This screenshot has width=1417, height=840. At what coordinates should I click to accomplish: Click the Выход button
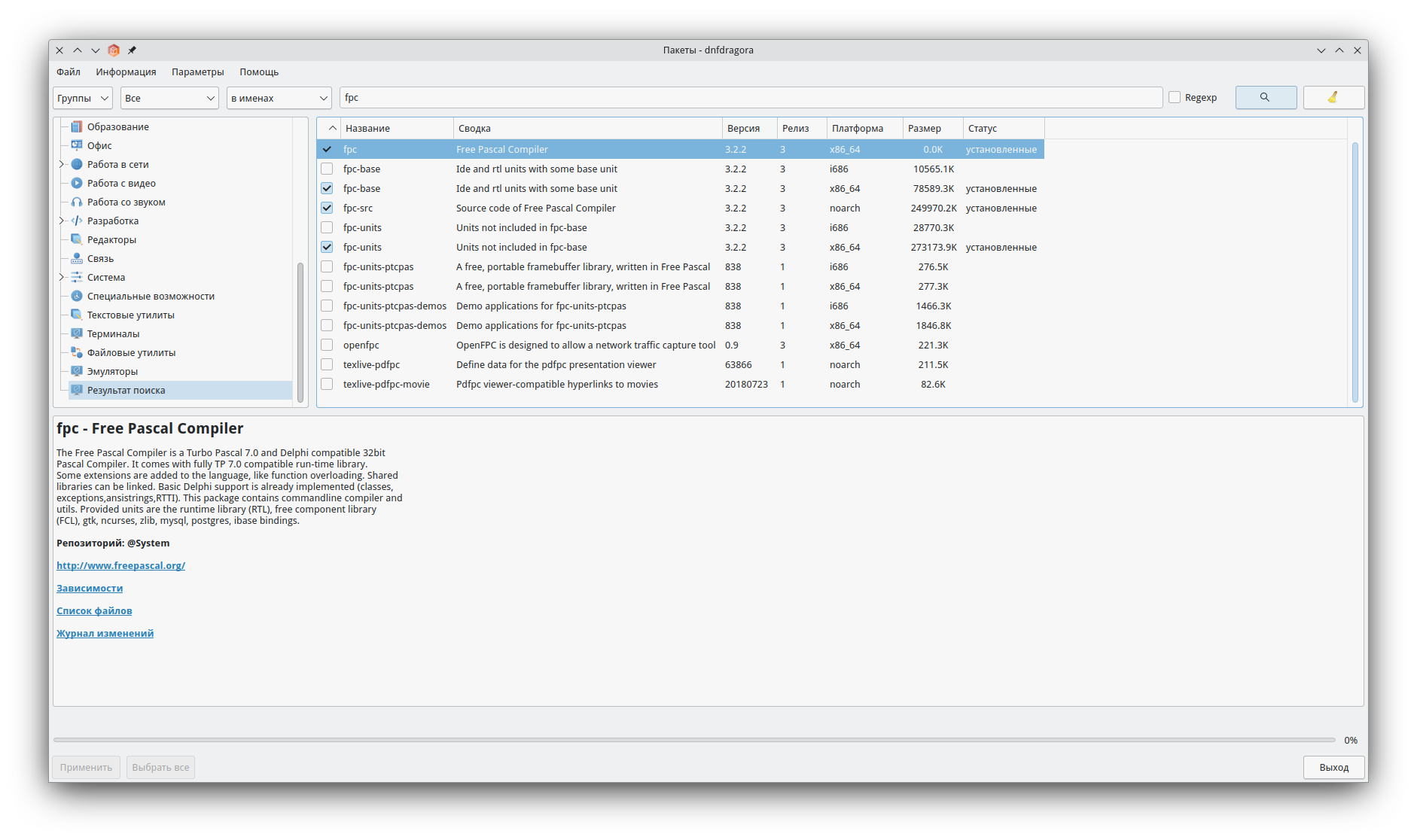click(1333, 767)
